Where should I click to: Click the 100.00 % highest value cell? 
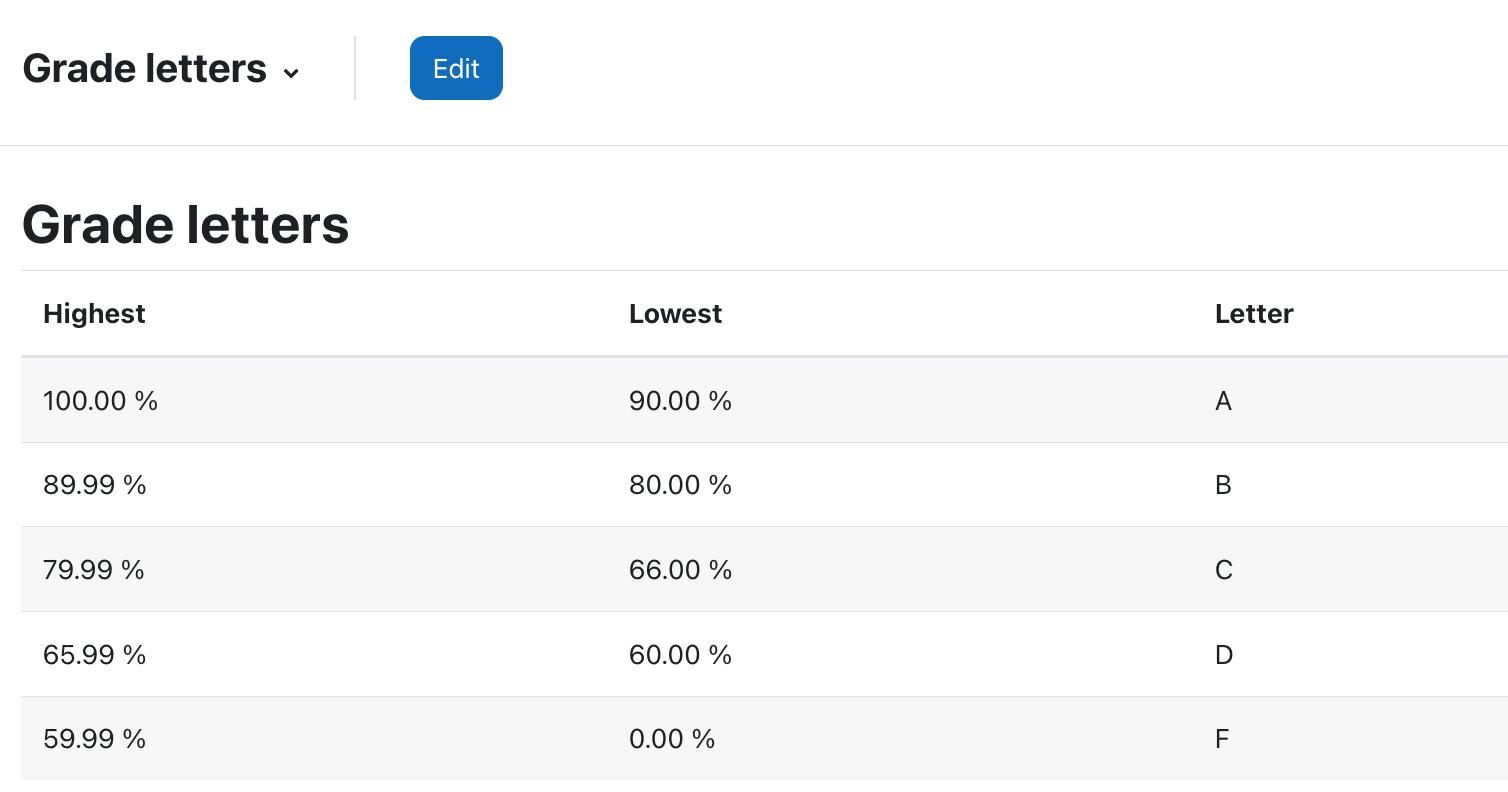click(100, 401)
